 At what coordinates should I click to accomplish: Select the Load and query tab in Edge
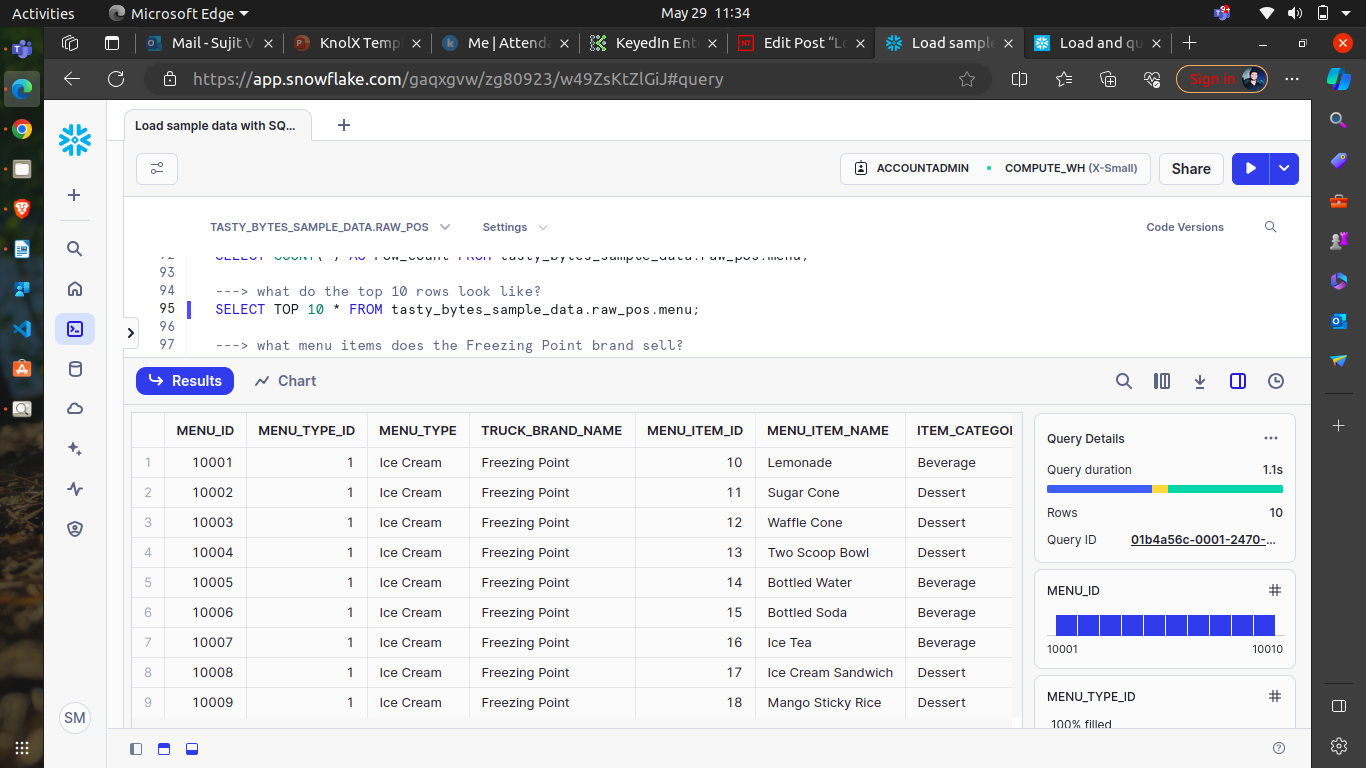pos(1098,43)
